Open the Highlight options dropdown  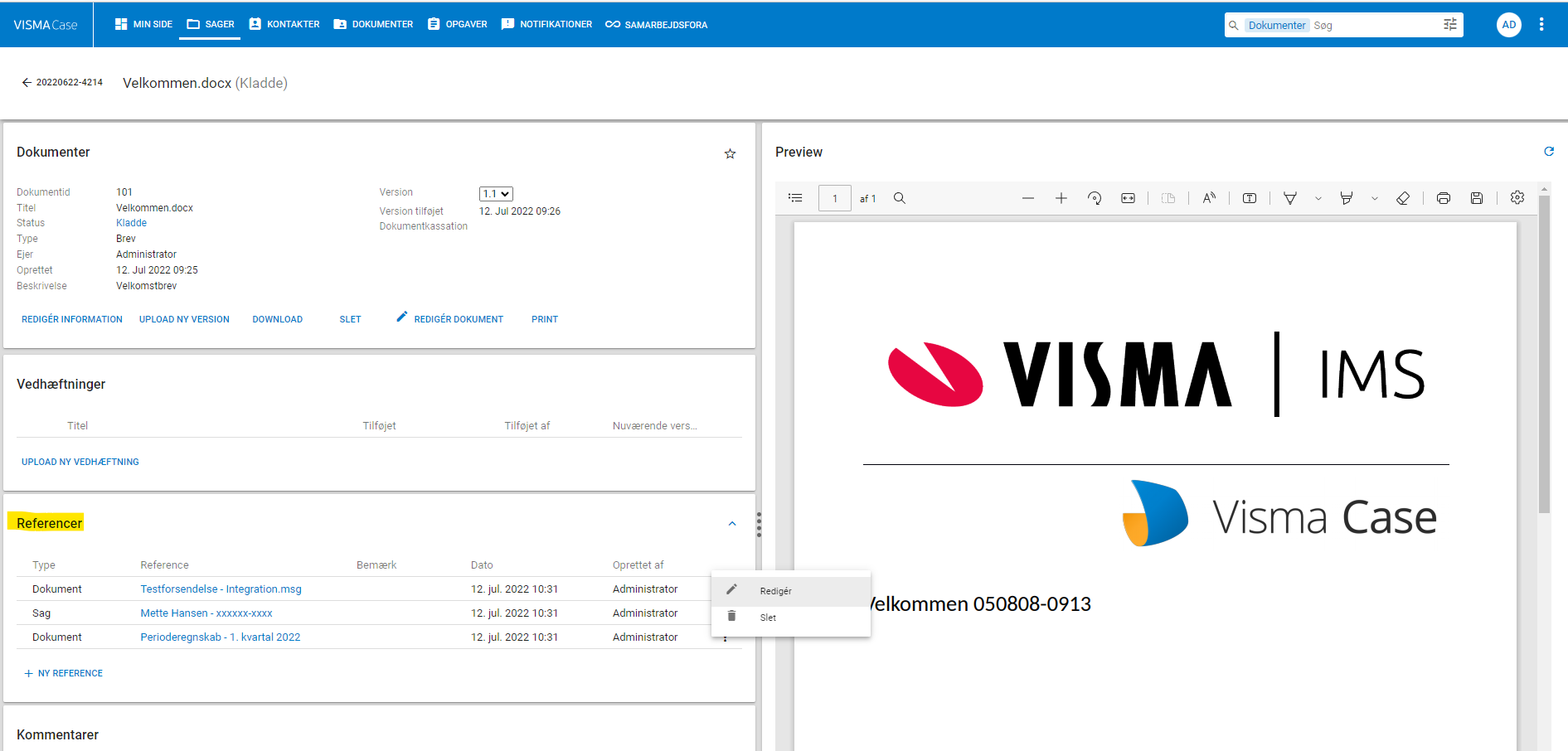(1375, 198)
